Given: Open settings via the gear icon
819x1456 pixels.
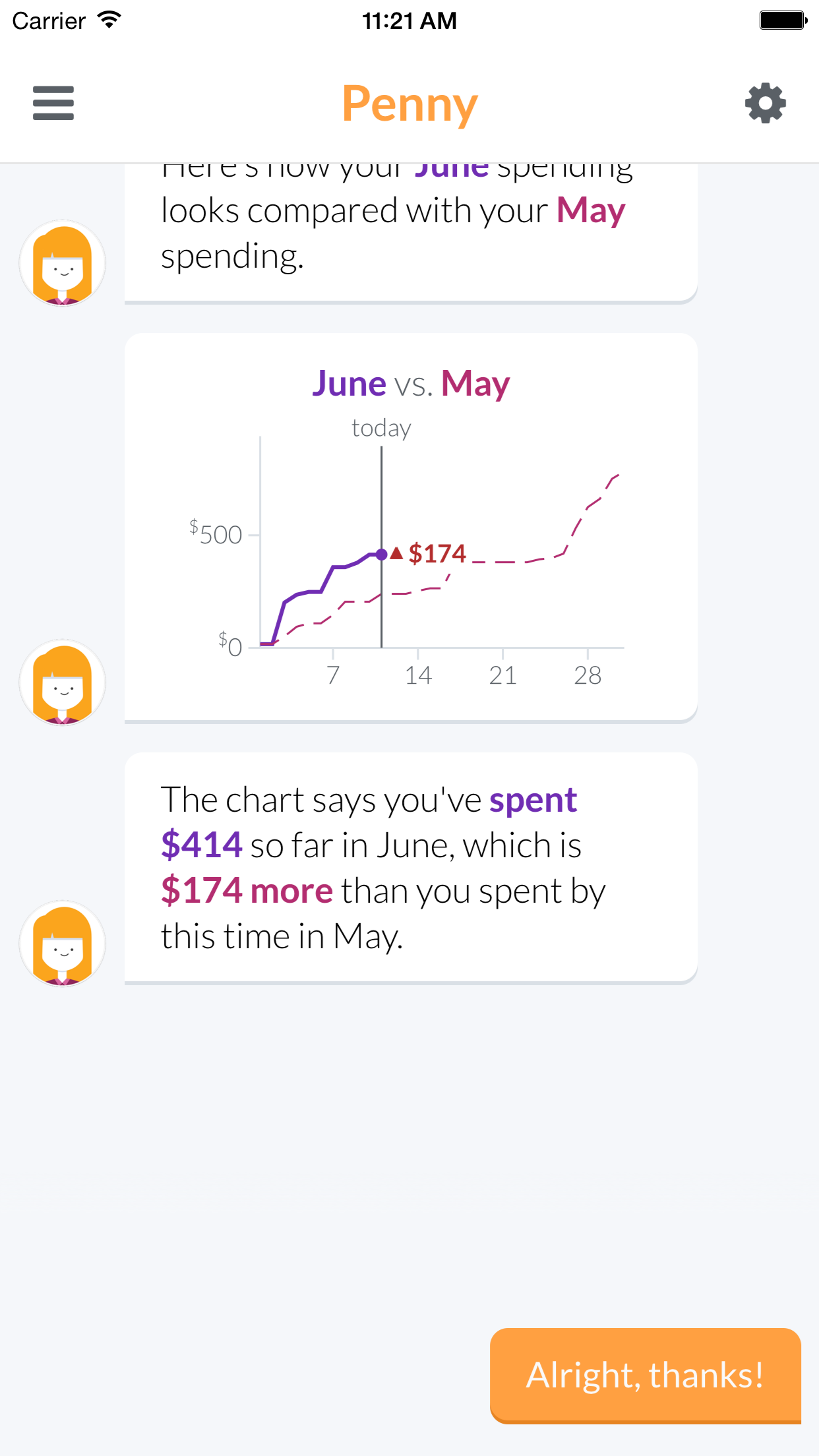Looking at the screenshot, I should 765,103.
